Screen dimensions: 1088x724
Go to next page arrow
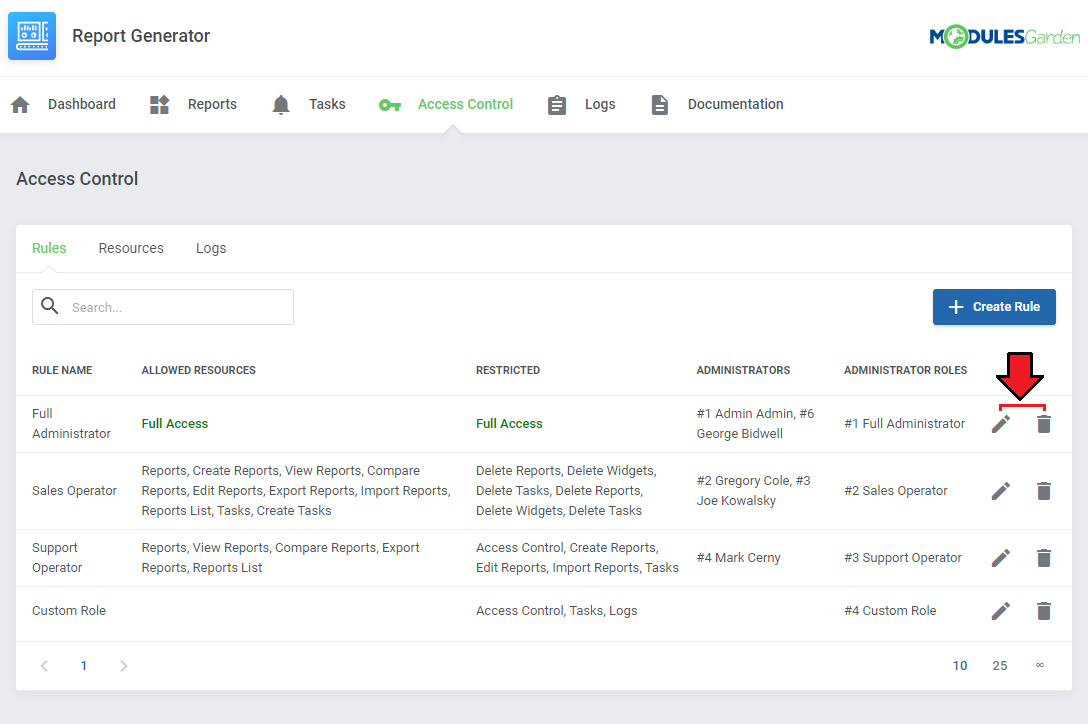124,666
